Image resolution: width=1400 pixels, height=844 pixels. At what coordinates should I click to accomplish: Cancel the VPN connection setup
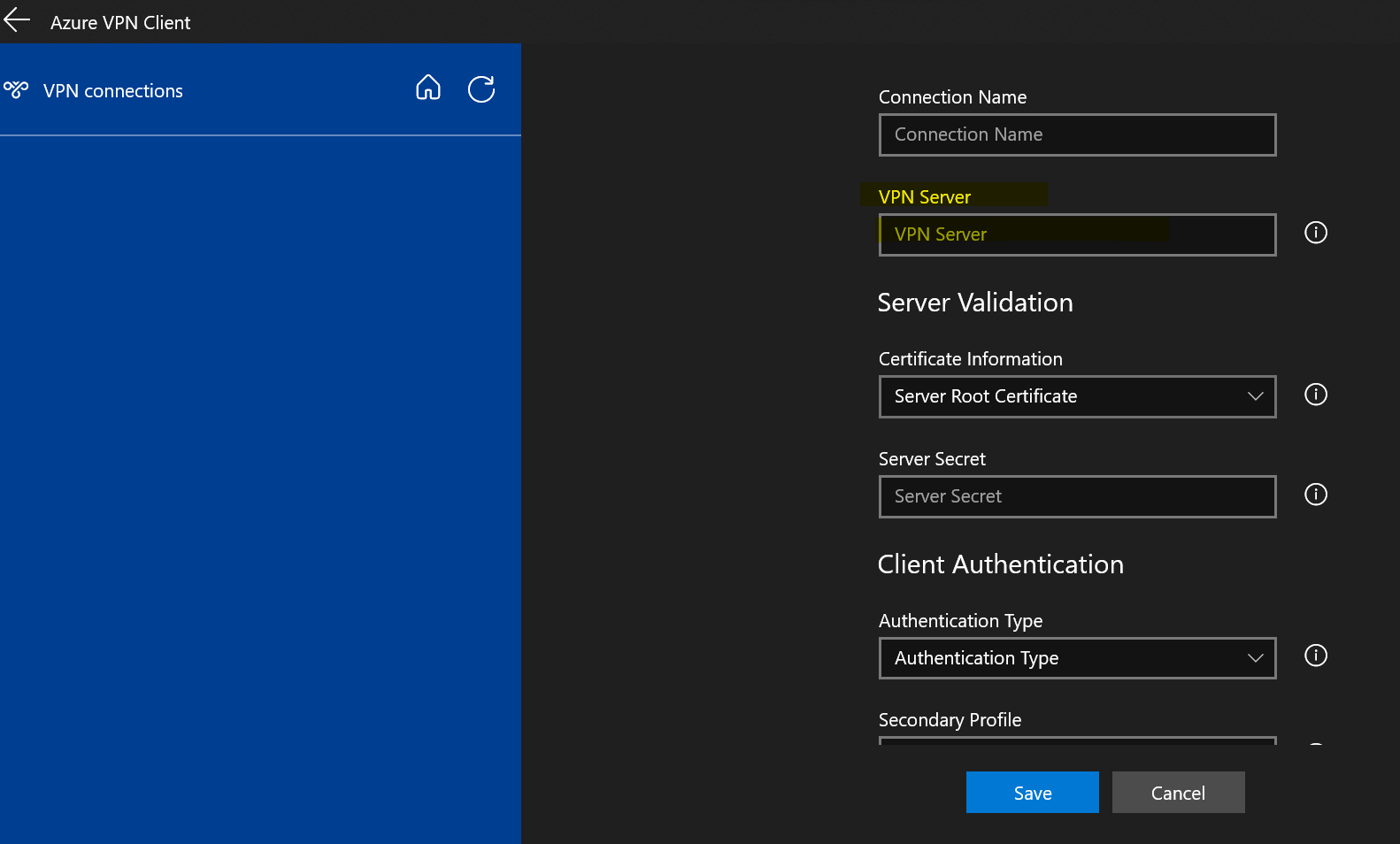pyautogui.click(x=1178, y=793)
